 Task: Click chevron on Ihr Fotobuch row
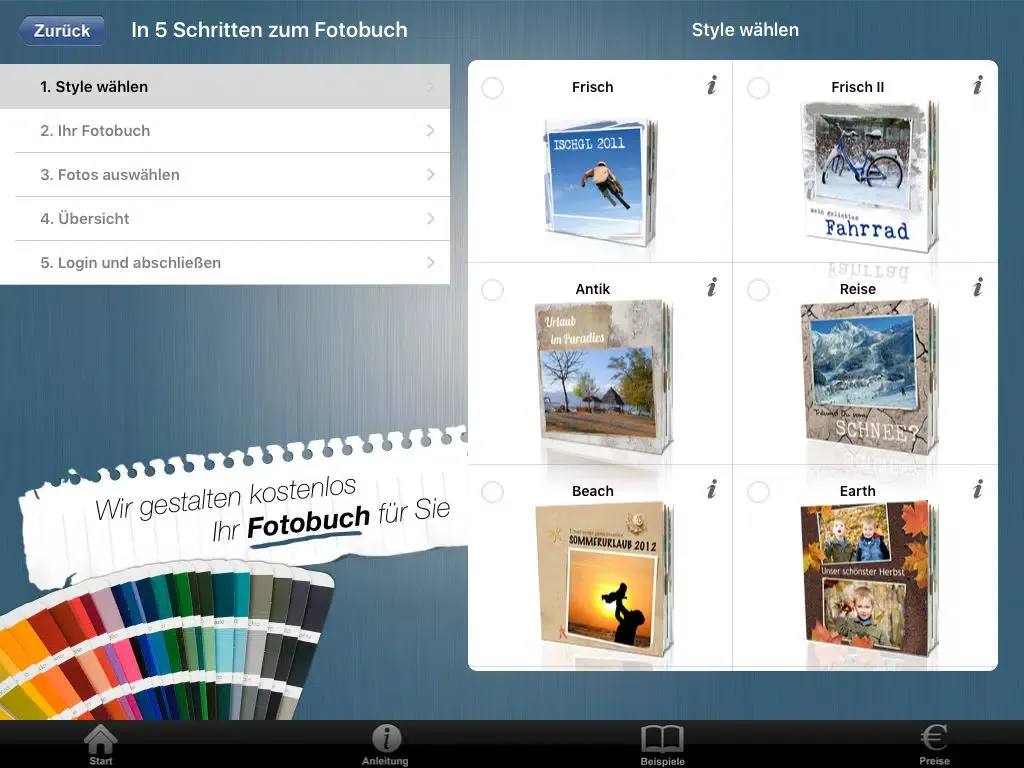click(430, 131)
